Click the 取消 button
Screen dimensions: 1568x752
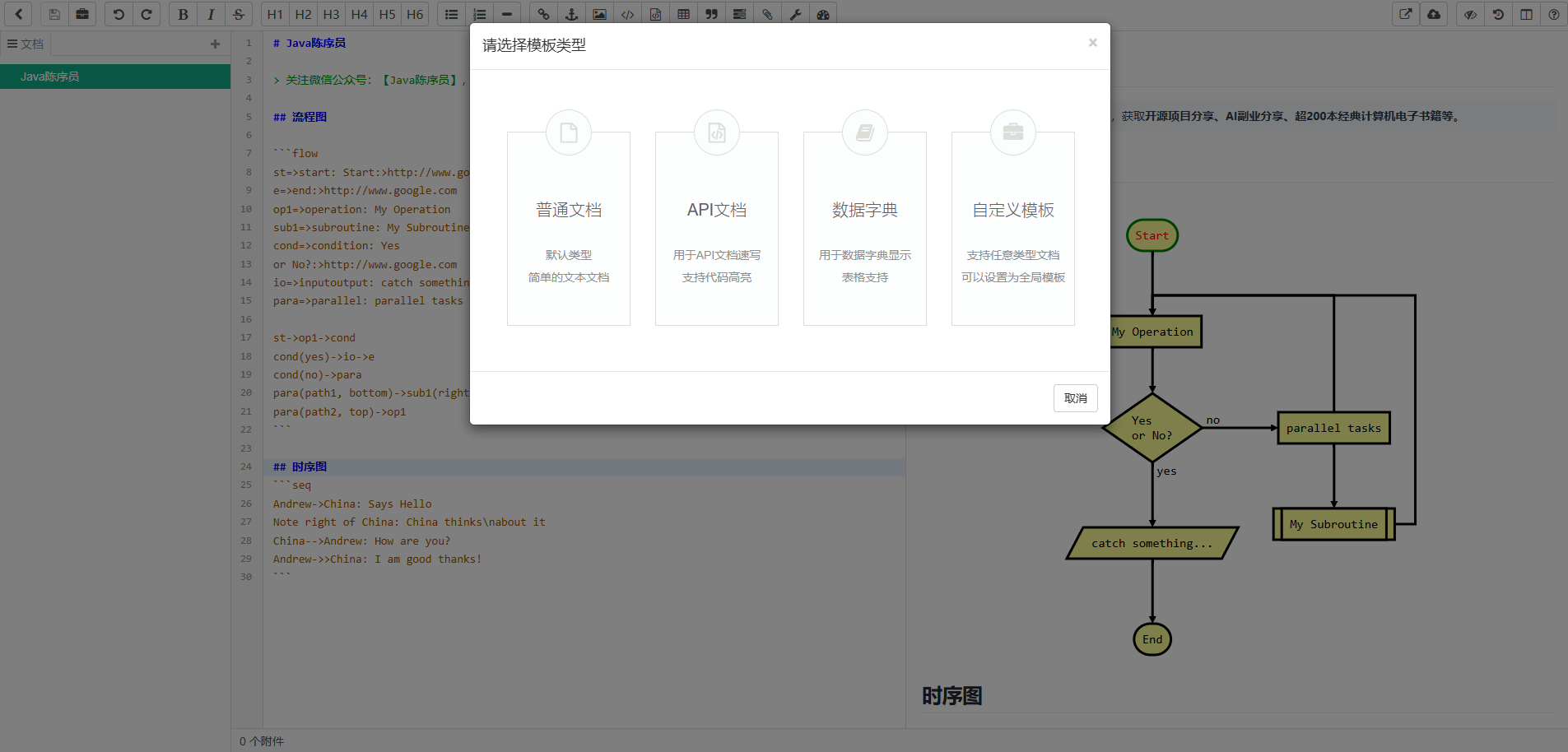tap(1075, 398)
